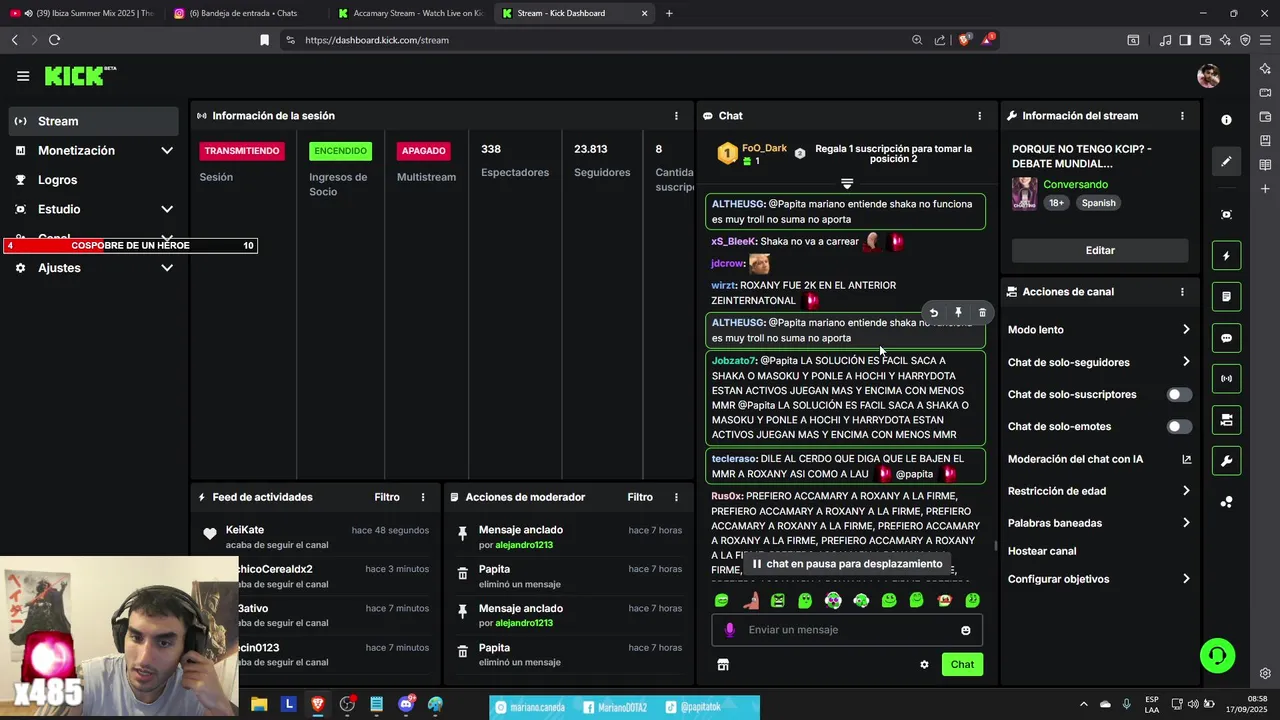Click the purple microphone icon in the message box
The width and height of the screenshot is (1280, 720).
[x=730, y=630]
